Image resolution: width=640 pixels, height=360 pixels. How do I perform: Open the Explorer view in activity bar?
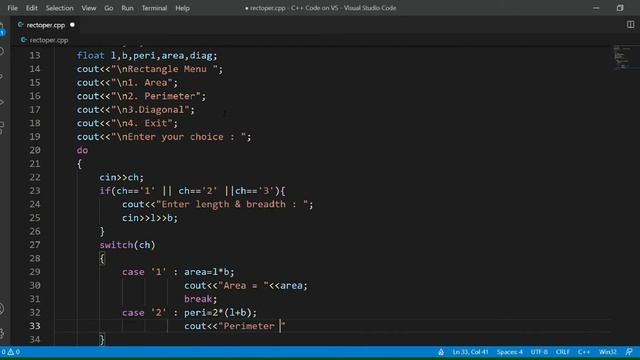(2, 29)
